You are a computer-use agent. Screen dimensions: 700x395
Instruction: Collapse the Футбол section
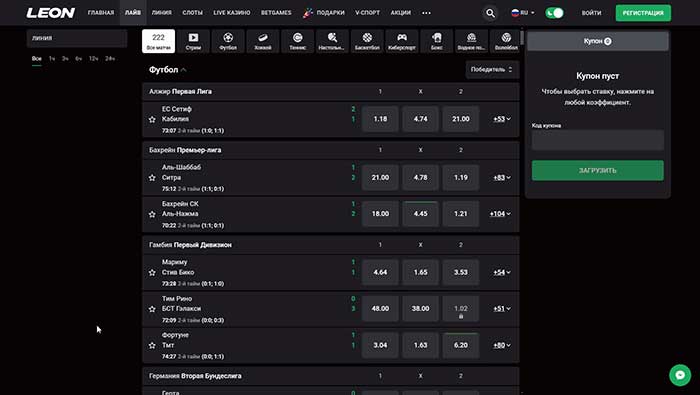click(168, 70)
